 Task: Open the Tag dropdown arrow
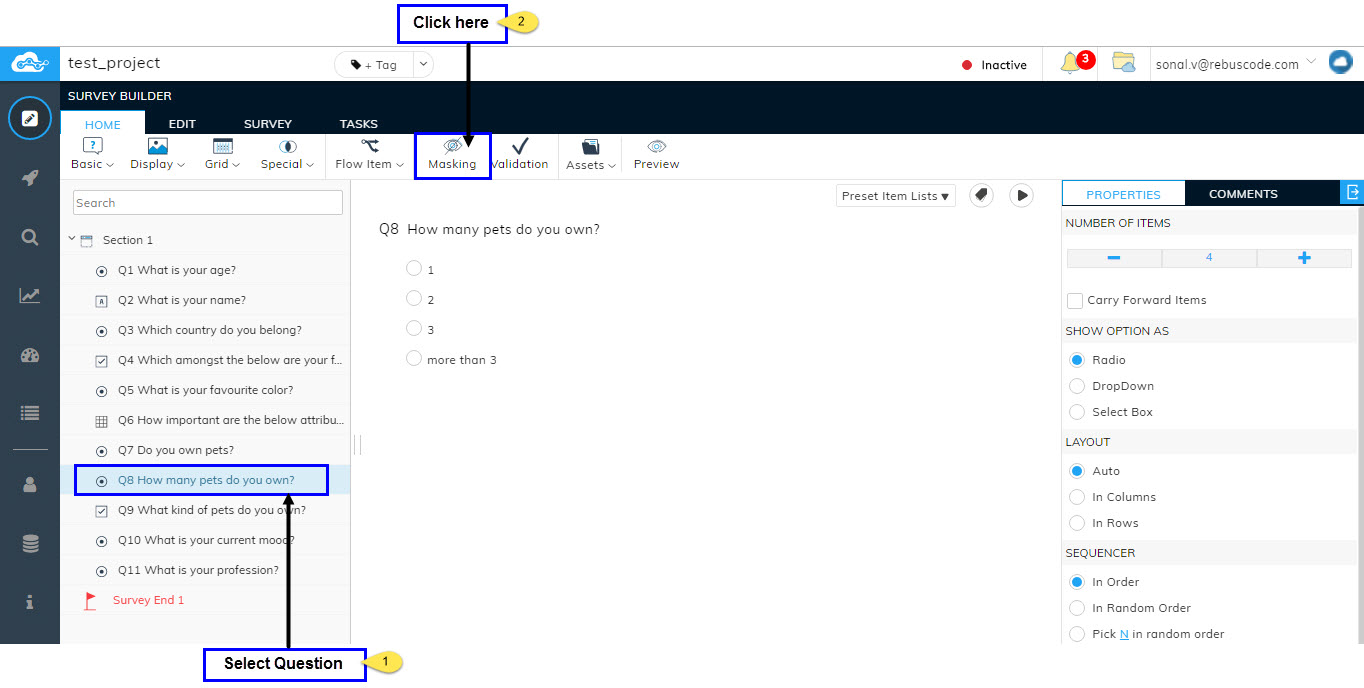pos(423,64)
